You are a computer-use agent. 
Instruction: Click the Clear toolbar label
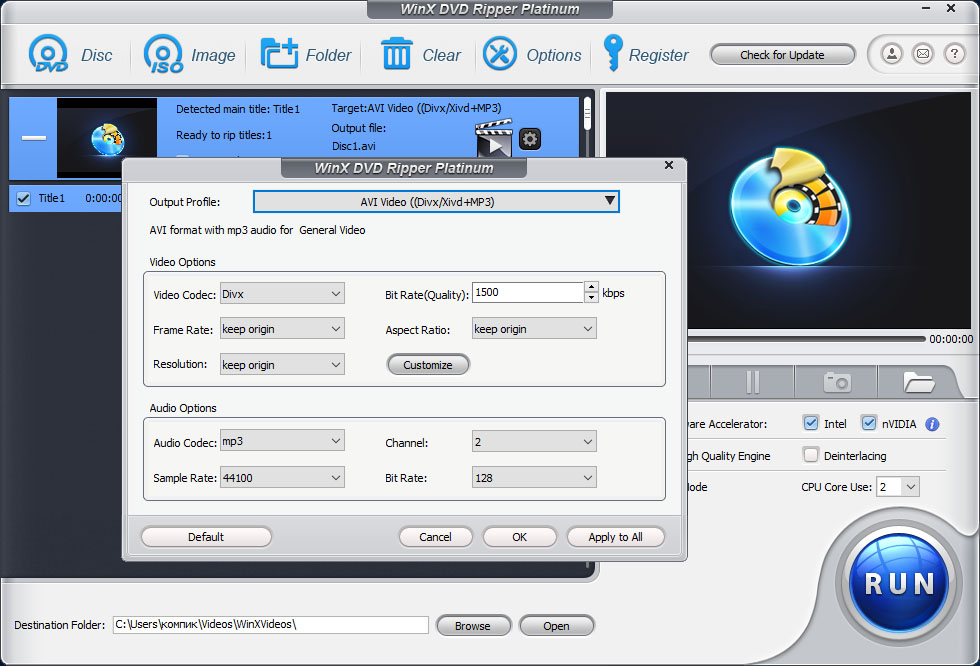point(441,55)
